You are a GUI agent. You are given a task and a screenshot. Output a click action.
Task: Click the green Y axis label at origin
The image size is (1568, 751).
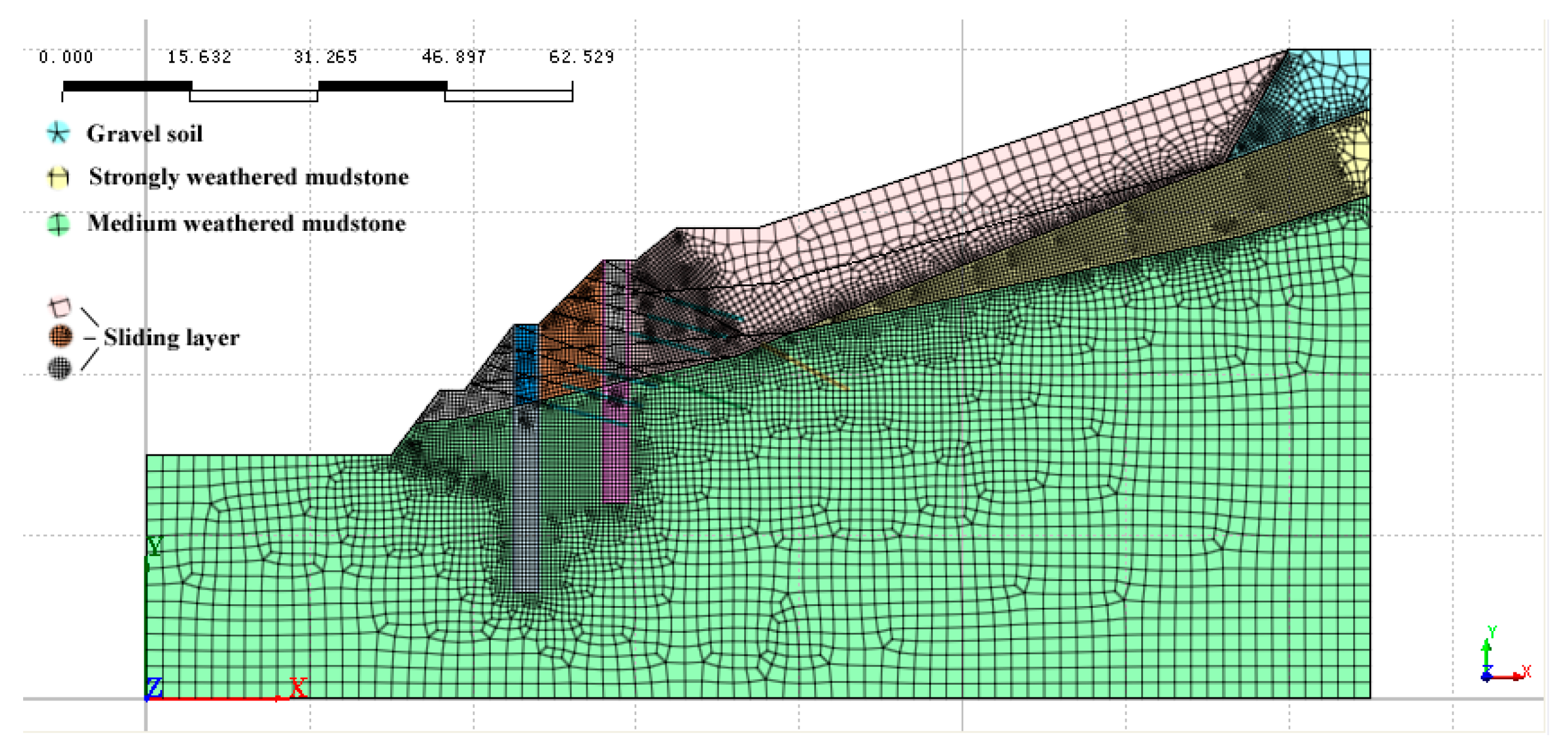coord(154,546)
